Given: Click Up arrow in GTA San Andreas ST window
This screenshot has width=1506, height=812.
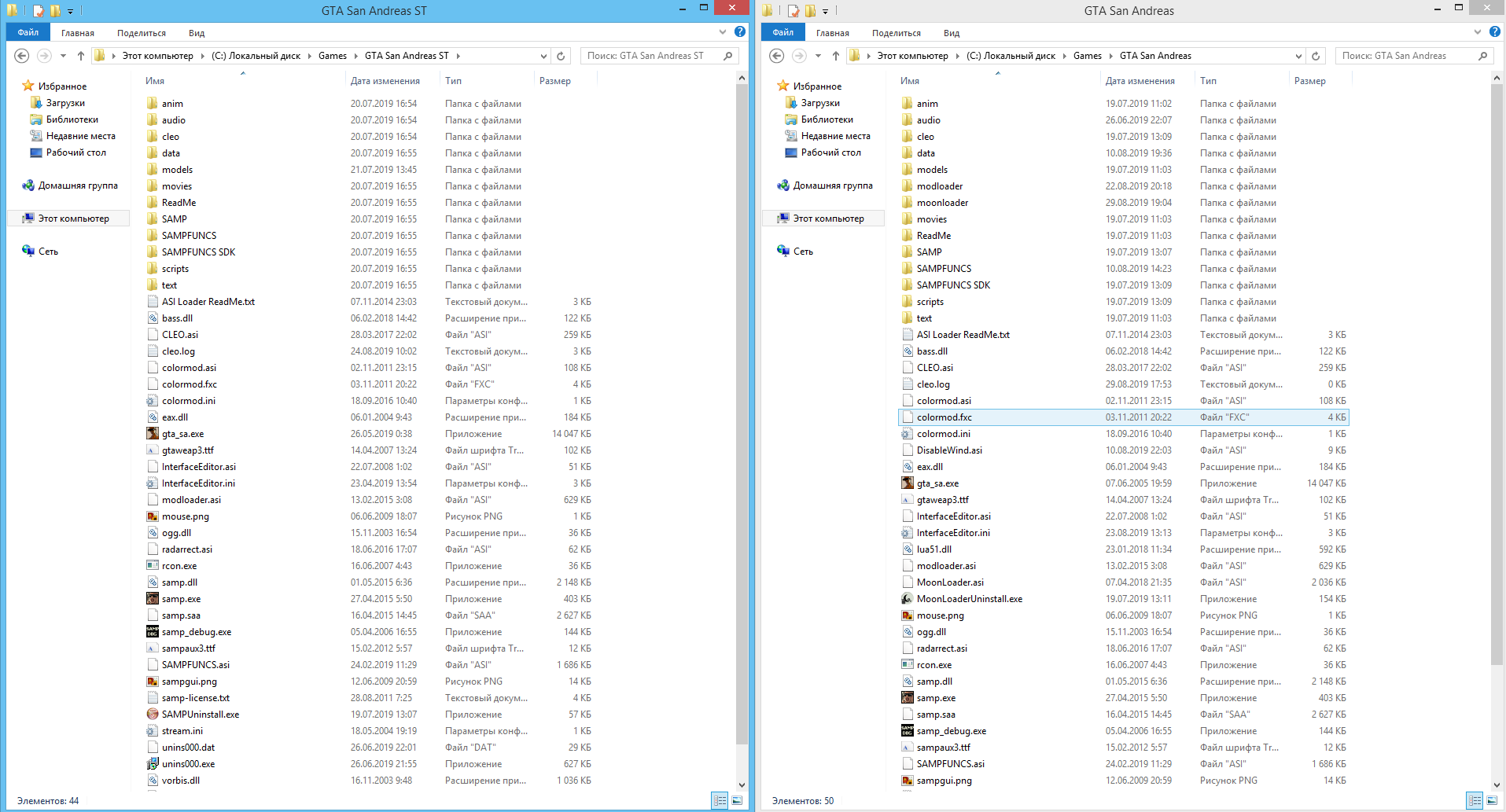Looking at the screenshot, I should tap(80, 56).
